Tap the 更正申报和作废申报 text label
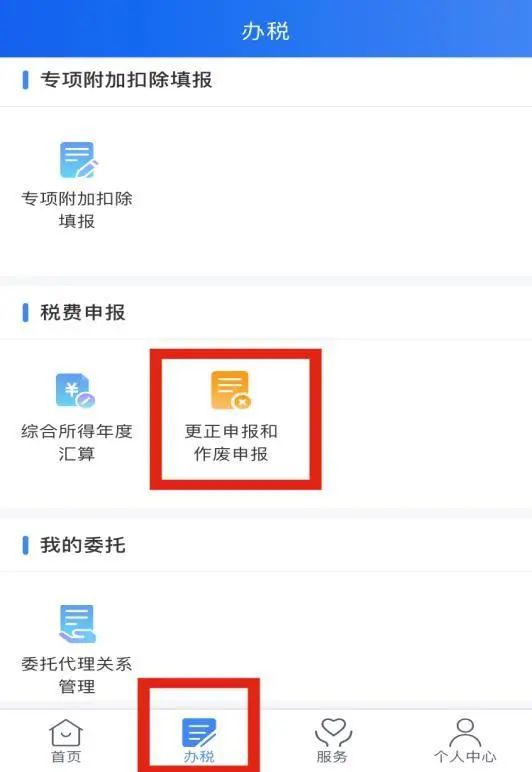 tap(231, 442)
